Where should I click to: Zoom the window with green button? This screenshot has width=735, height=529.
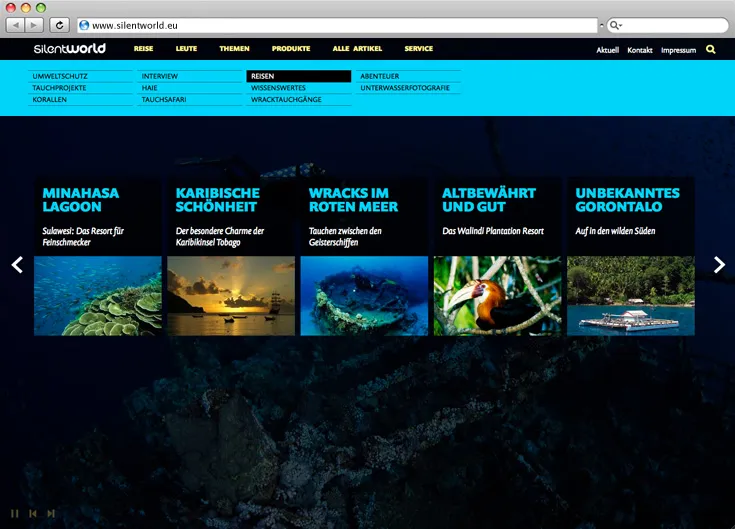point(41,7)
